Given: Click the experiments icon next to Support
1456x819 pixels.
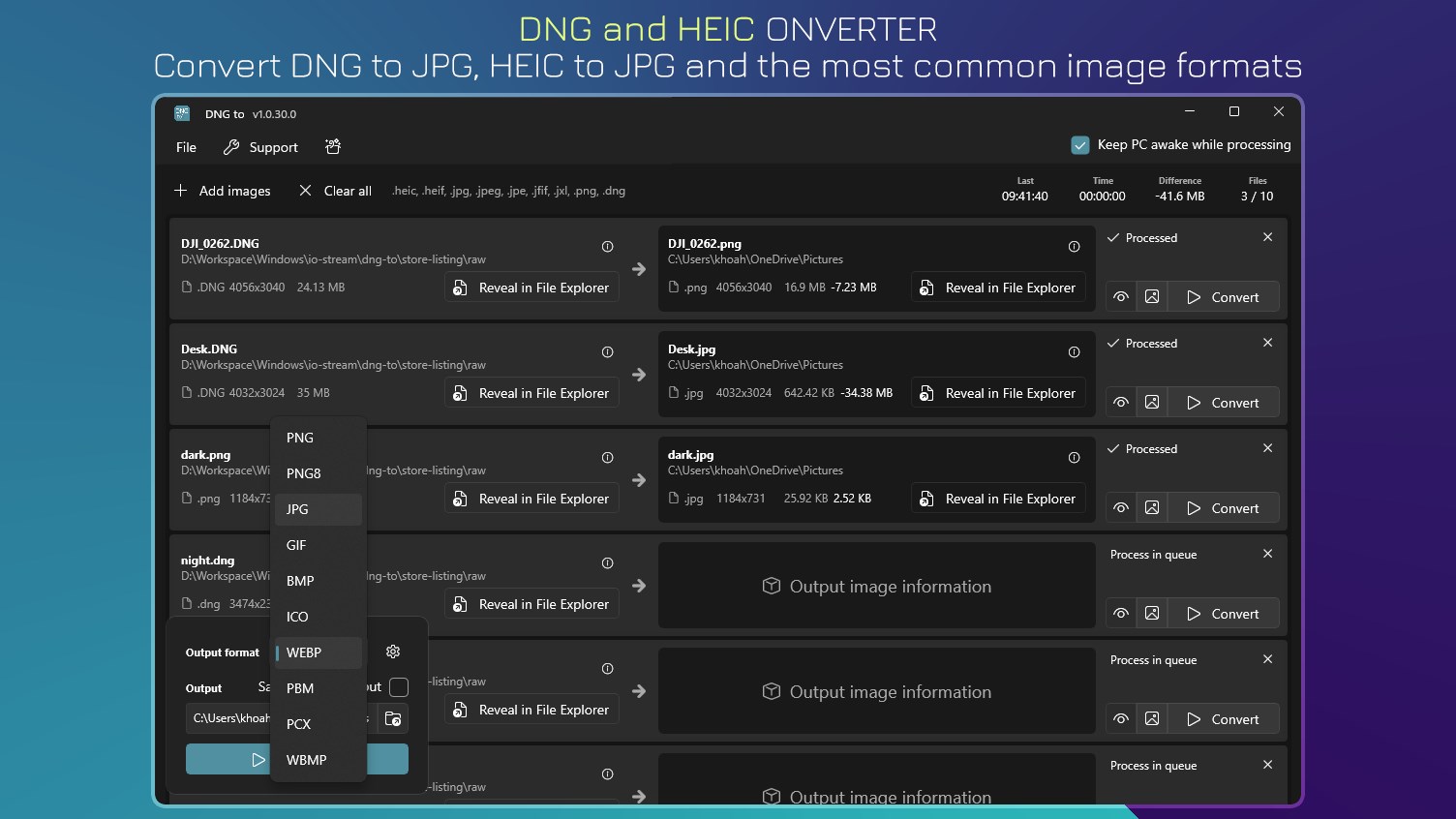Looking at the screenshot, I should (x=332, y=146).
